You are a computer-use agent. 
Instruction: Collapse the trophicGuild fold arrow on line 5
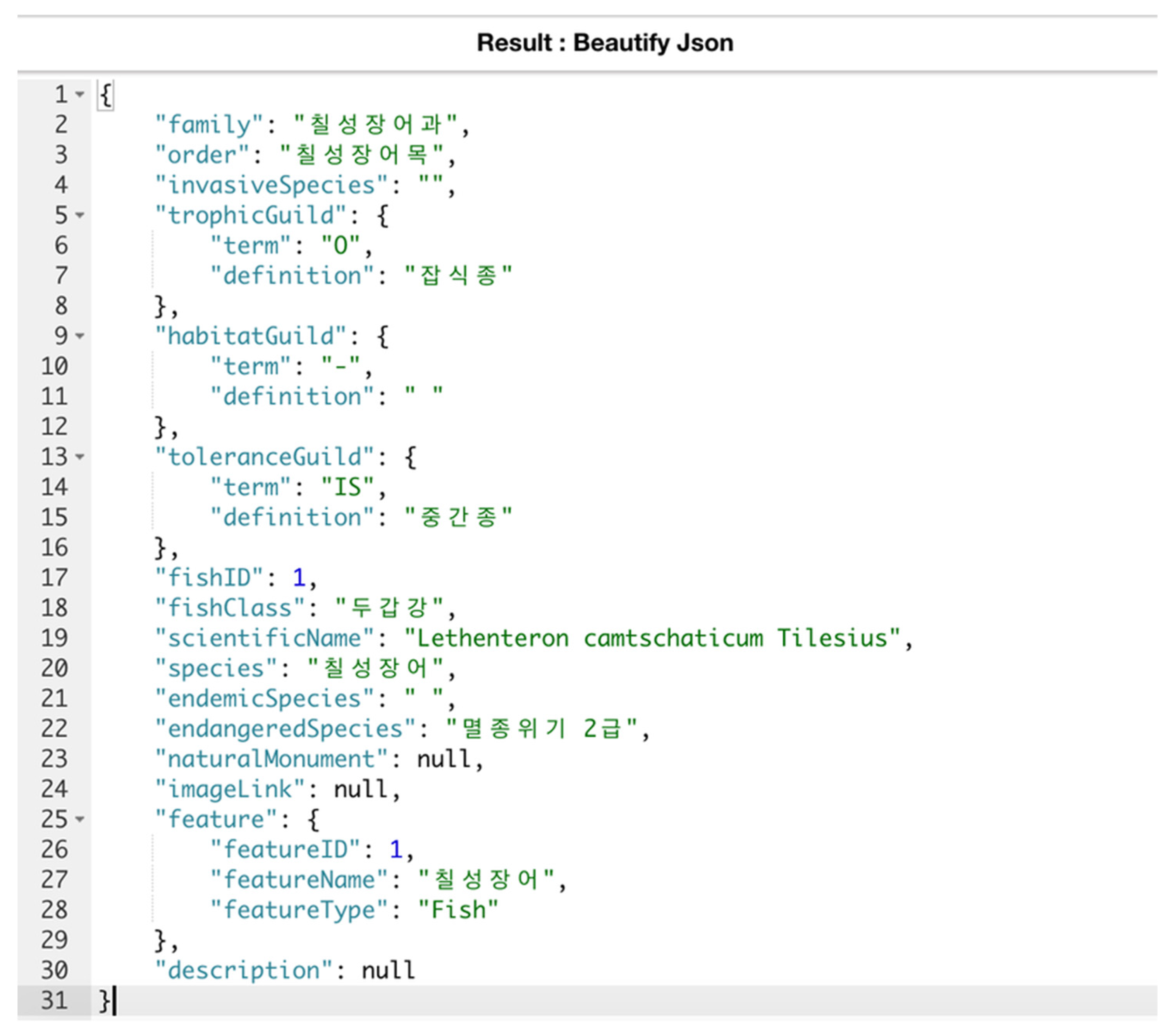[80, 215]
